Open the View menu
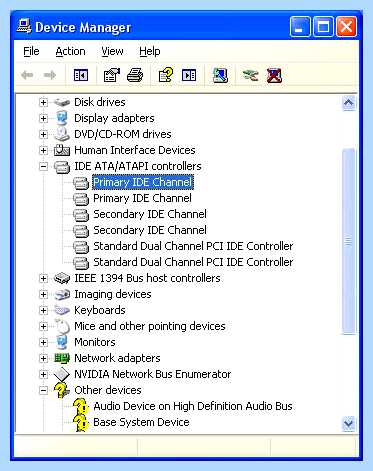 pyautogui.click(x=112, y=51)
